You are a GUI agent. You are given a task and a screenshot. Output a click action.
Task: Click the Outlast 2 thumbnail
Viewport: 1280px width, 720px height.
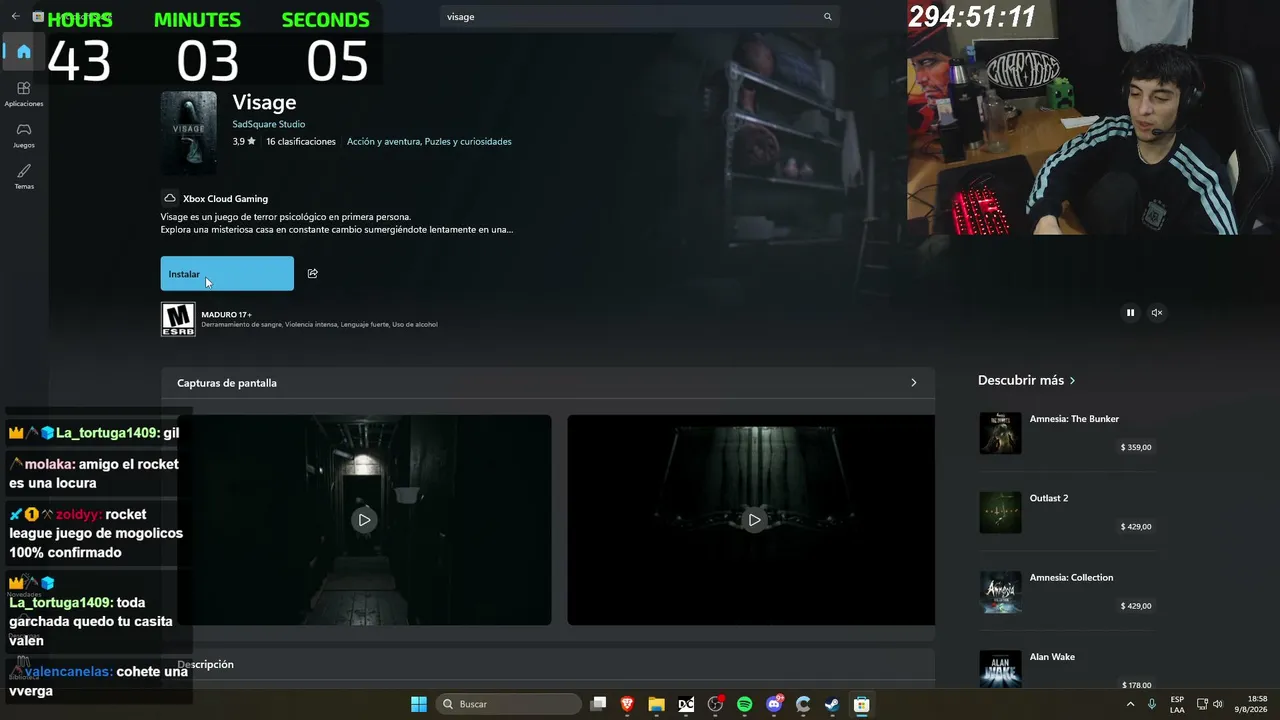click(1000, 512)
